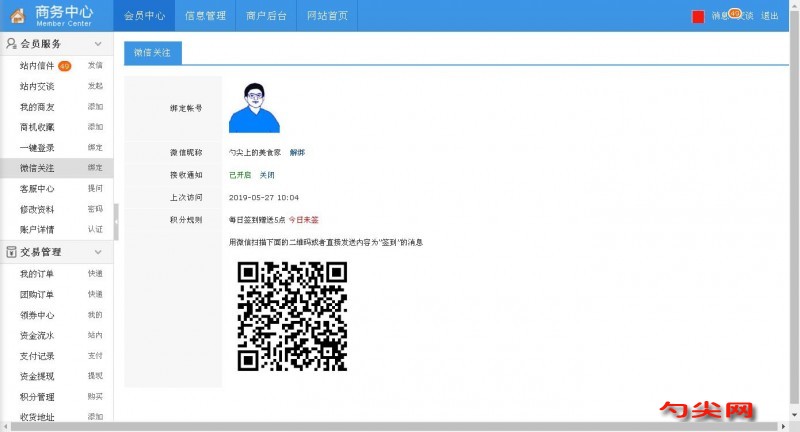
Task: Go to 商户后台 in the top navigation
Action: tap(265, 16)
